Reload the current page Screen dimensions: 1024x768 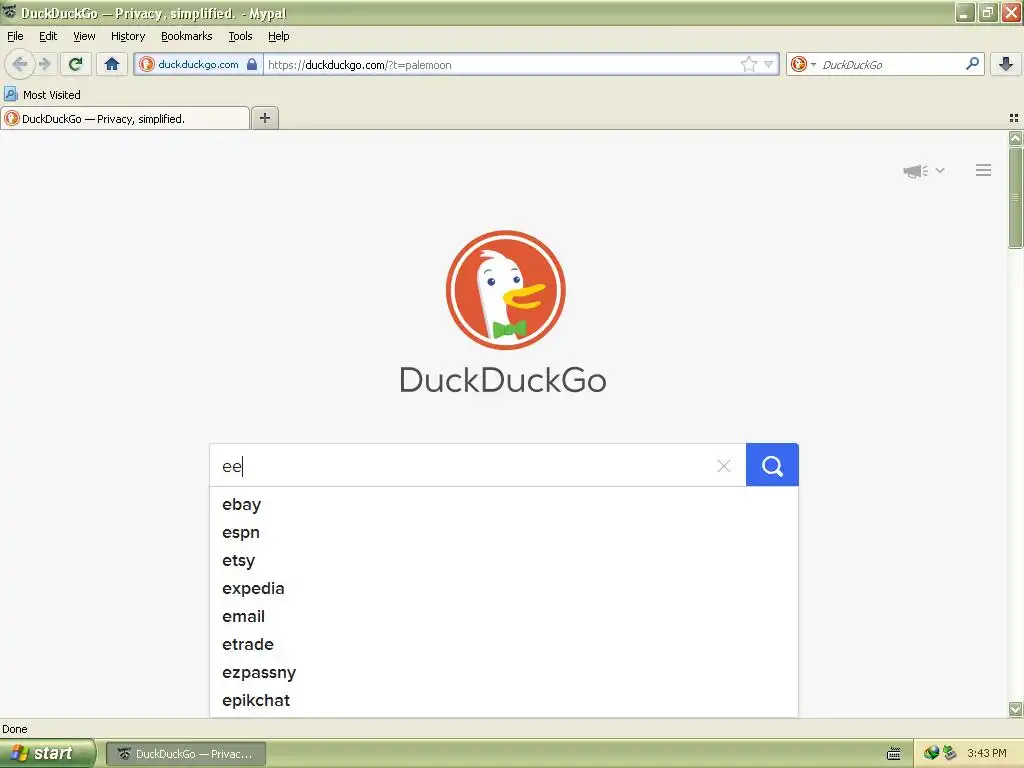pos(75,64)
